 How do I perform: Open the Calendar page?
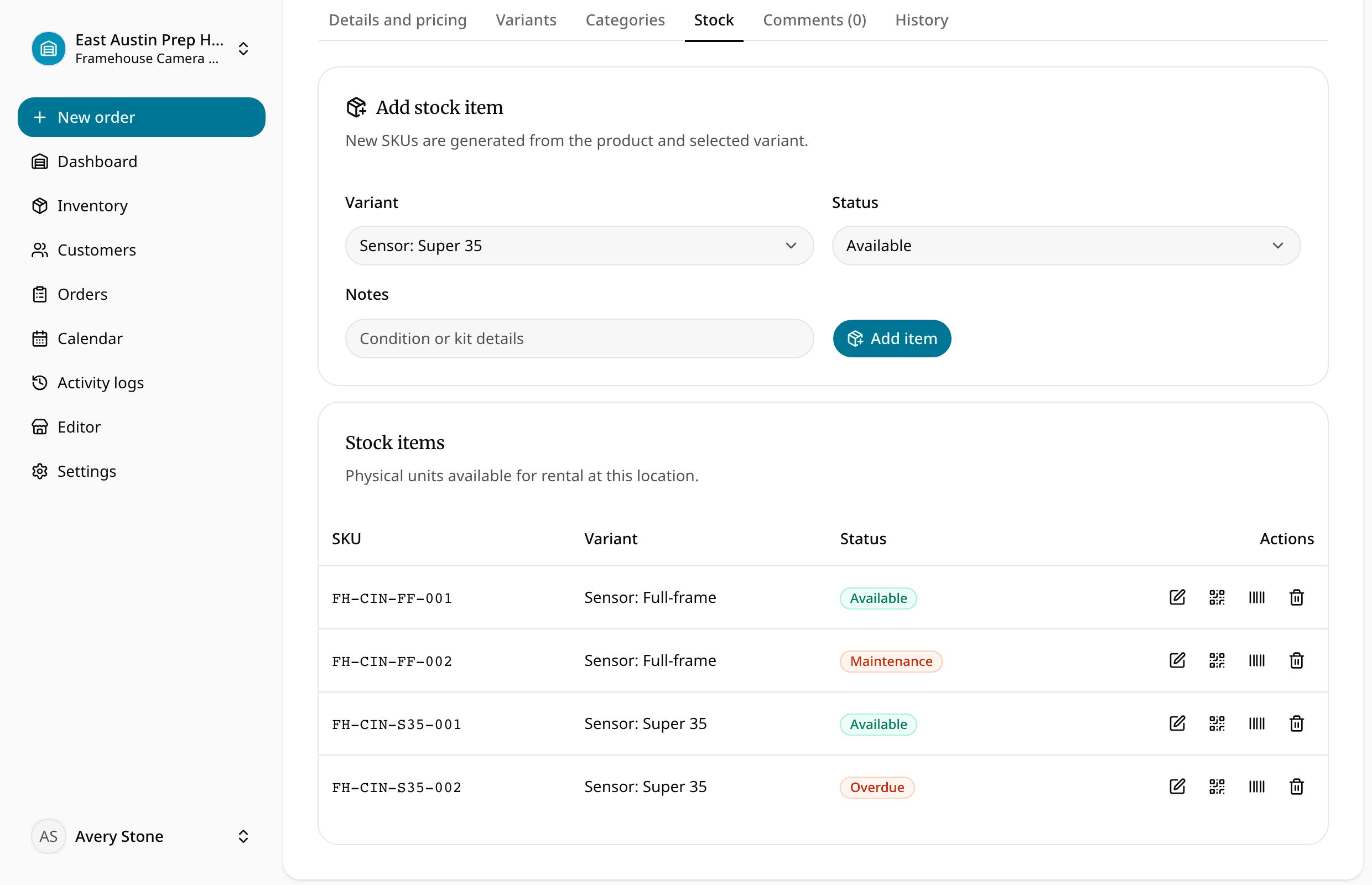[x=142, y=339]
